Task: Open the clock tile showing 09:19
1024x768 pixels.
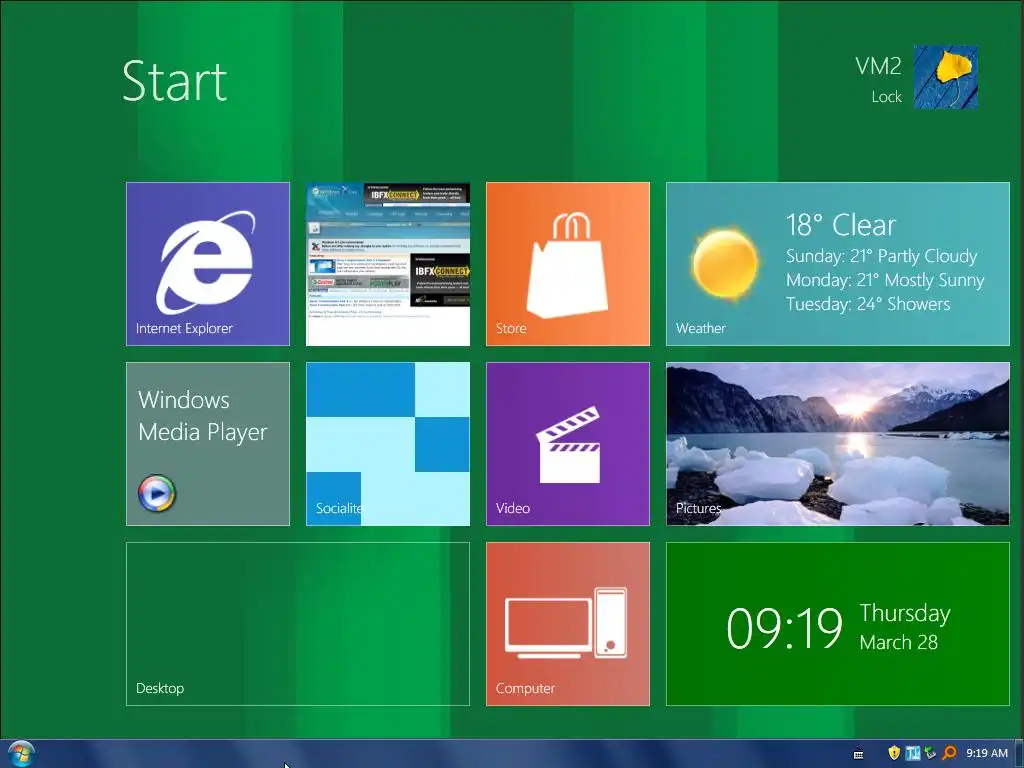Action: 838,624
